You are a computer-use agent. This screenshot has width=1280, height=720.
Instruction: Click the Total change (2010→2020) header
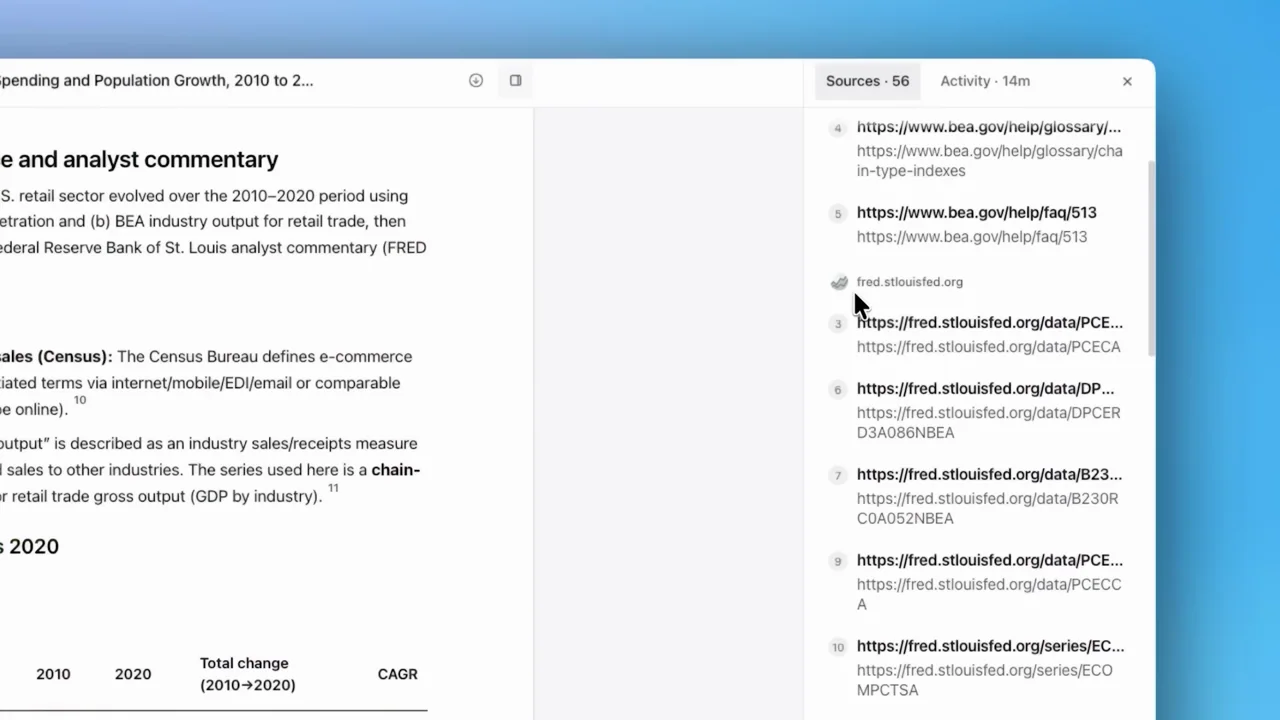coord(247,674)
